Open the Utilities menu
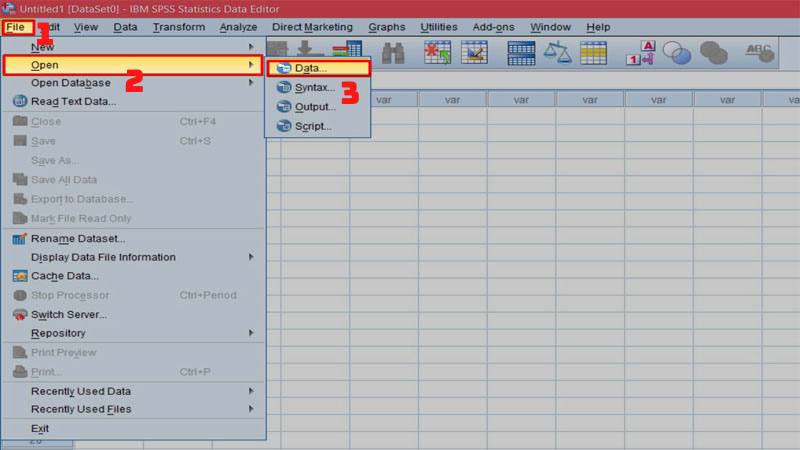This screenshot has width=800, height=450. [439, 27]
